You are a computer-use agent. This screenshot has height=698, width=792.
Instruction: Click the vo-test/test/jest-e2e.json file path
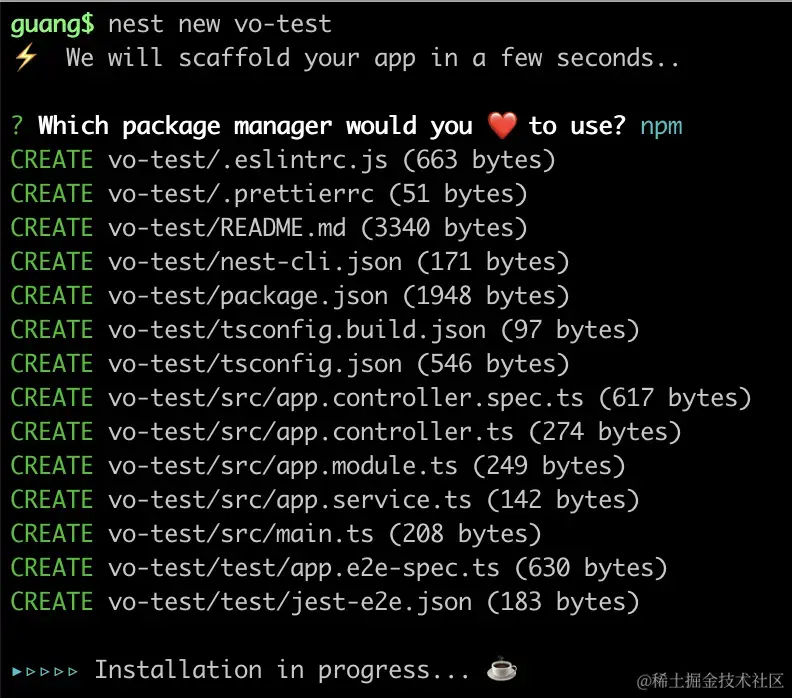pos(290,602)
